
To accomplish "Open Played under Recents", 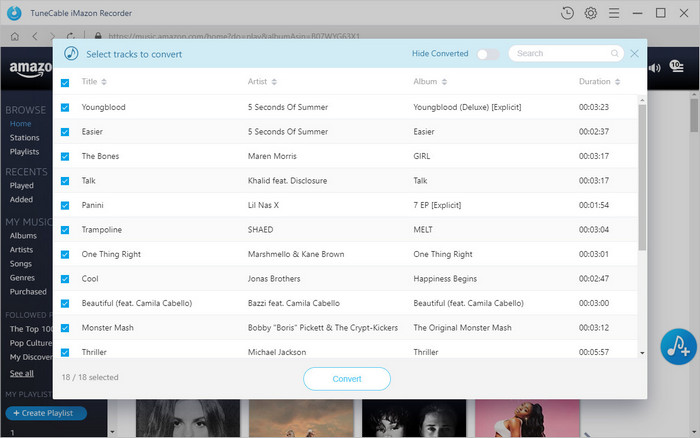I will point(22,186).
